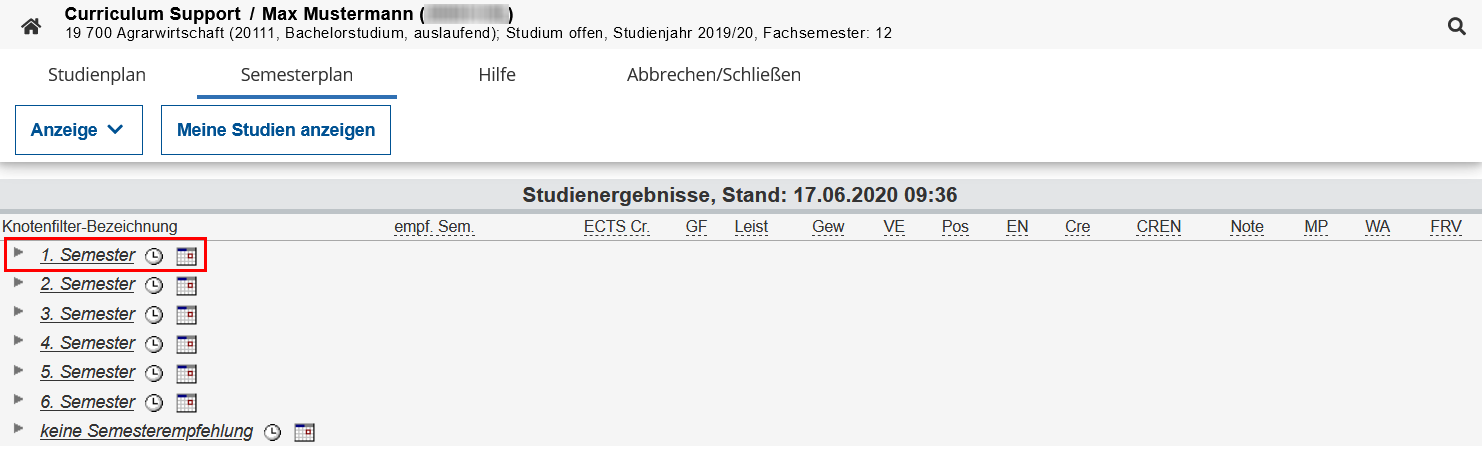Click the empf. Sem. column header
Screen dimensions: 1482x462
coord(434,227)
